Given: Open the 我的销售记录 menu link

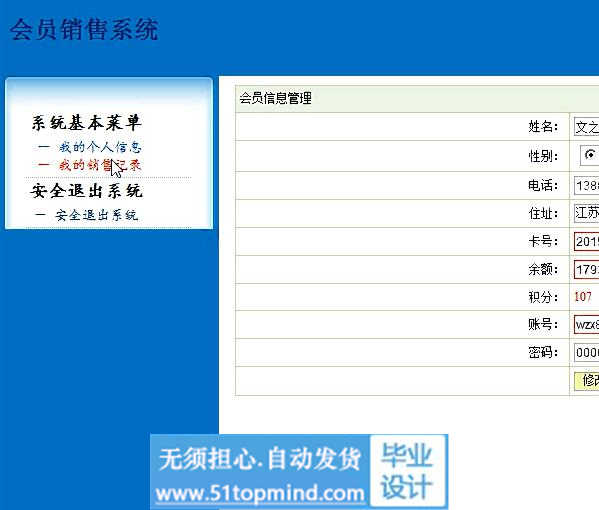Looking at the screenshot, I should (x=100, y=165).
